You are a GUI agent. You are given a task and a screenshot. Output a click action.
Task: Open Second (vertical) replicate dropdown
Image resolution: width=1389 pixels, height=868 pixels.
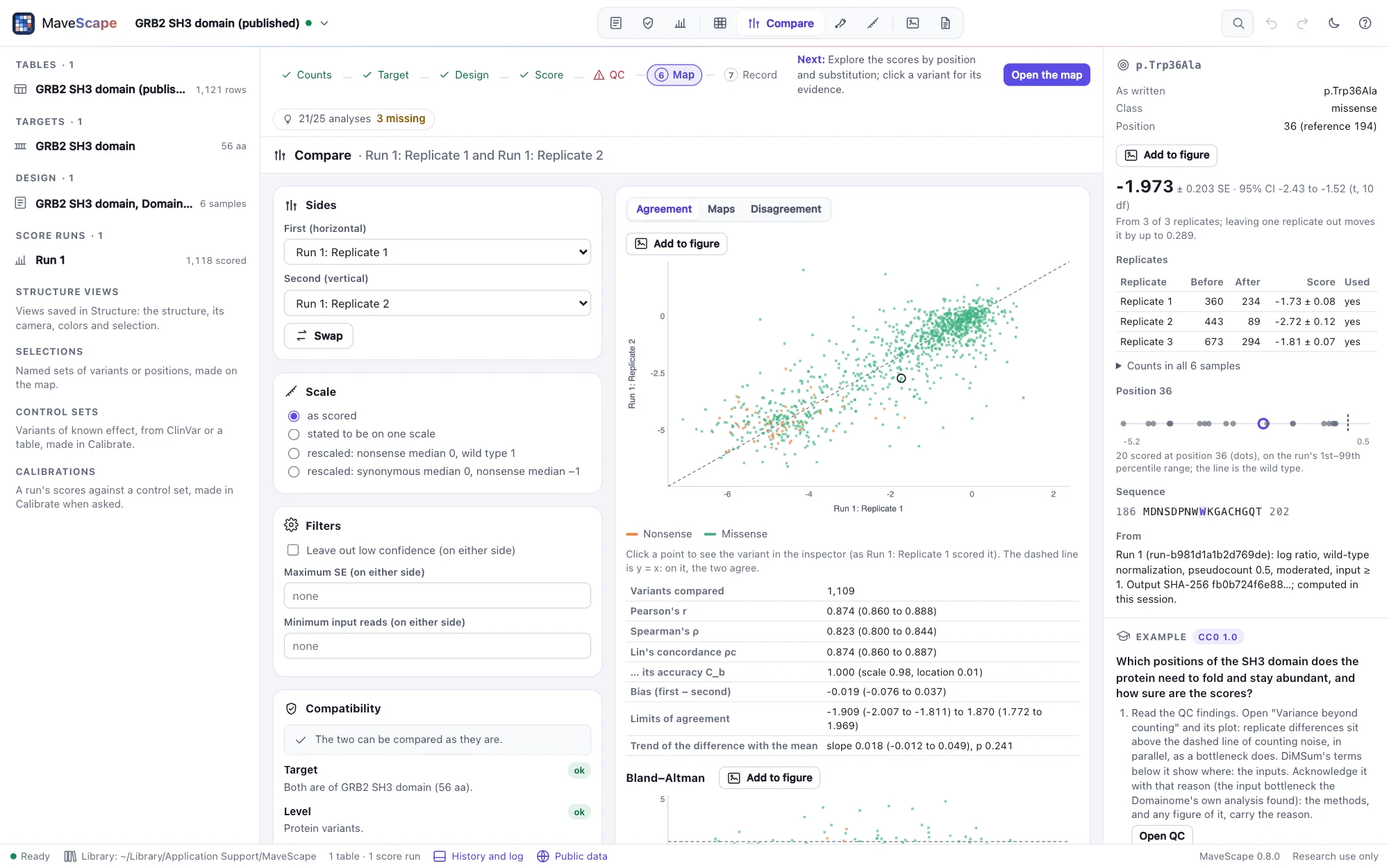coord(438,303)
